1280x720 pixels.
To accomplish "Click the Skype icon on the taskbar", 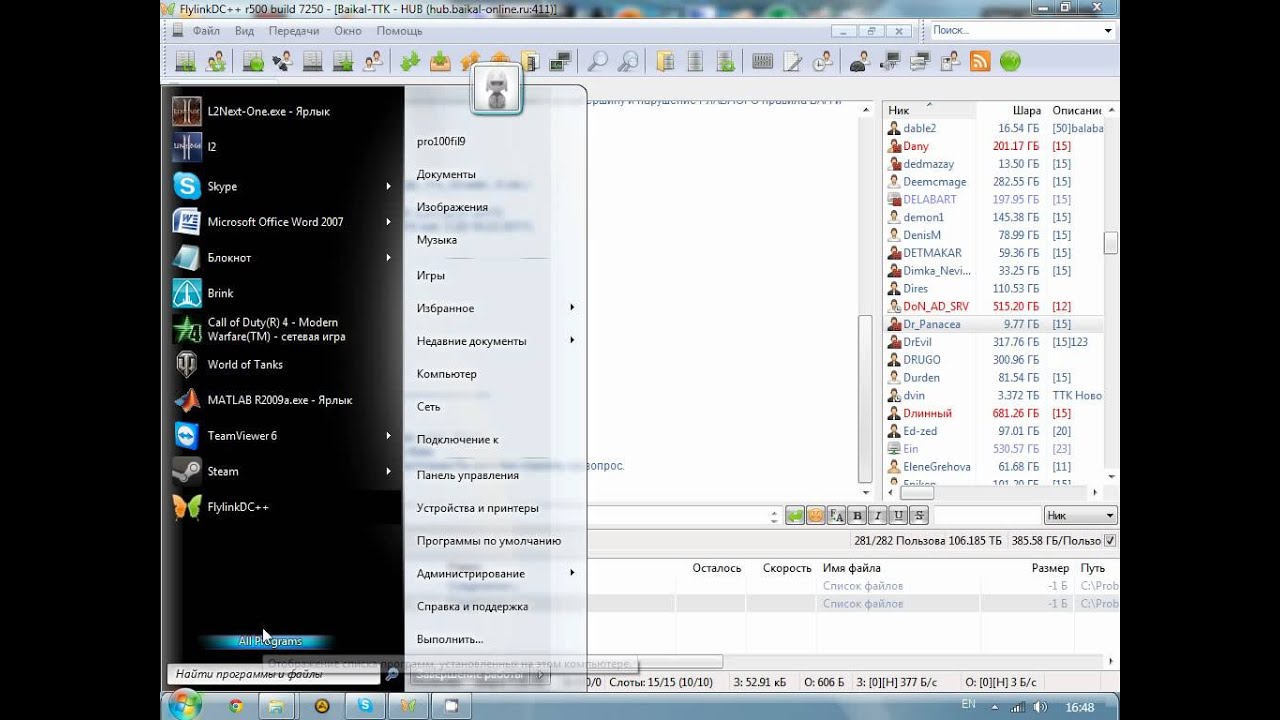I will [365, 706].
